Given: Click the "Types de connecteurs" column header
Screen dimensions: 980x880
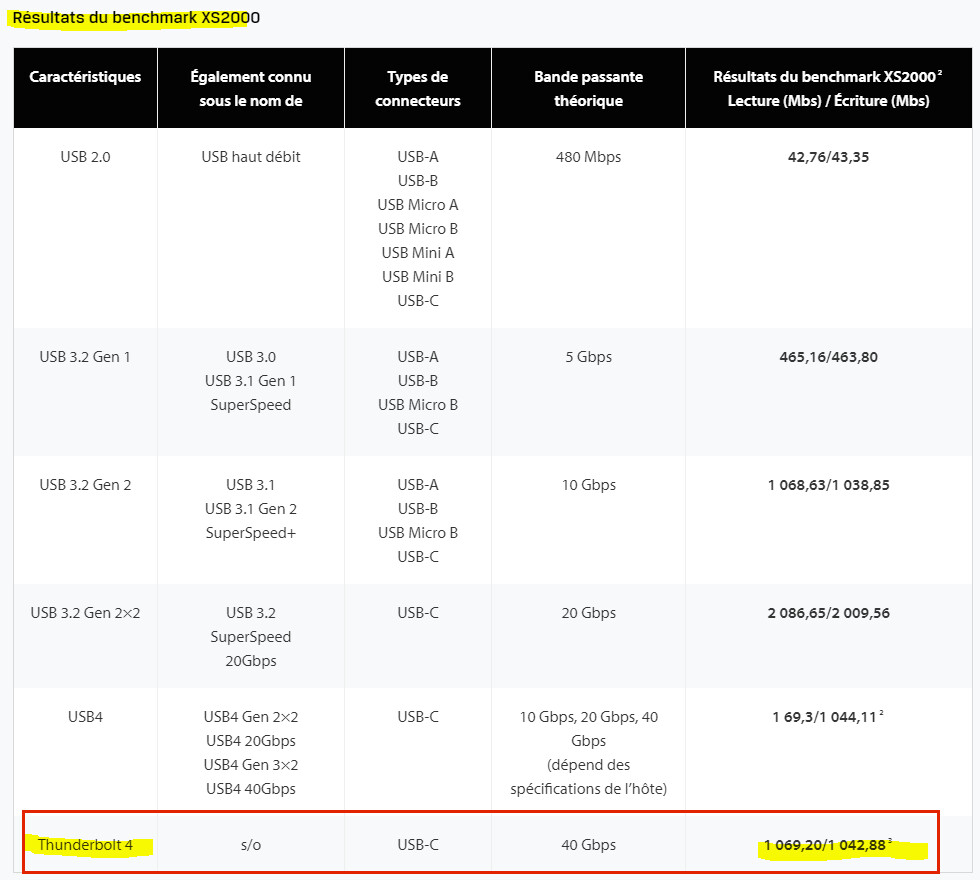Looking at the screenshot, I should click(418, 89).
